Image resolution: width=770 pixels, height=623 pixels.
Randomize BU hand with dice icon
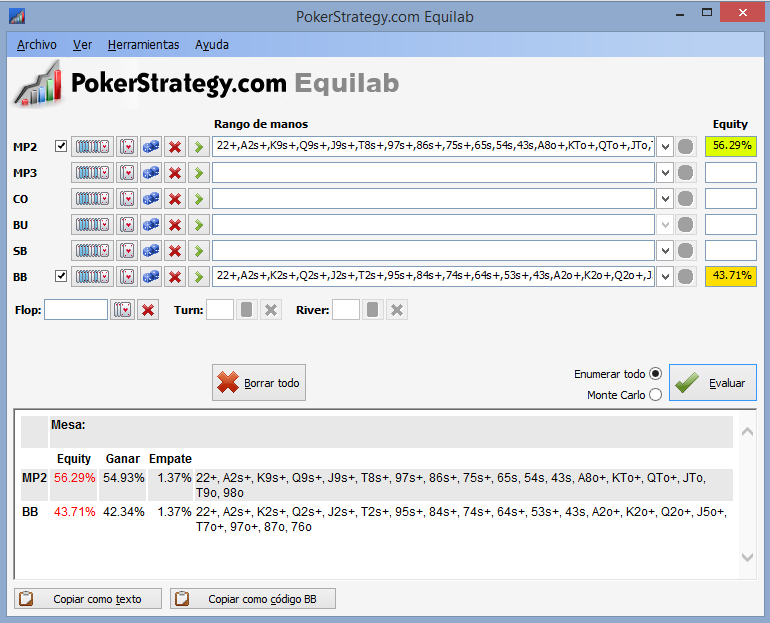151,224
